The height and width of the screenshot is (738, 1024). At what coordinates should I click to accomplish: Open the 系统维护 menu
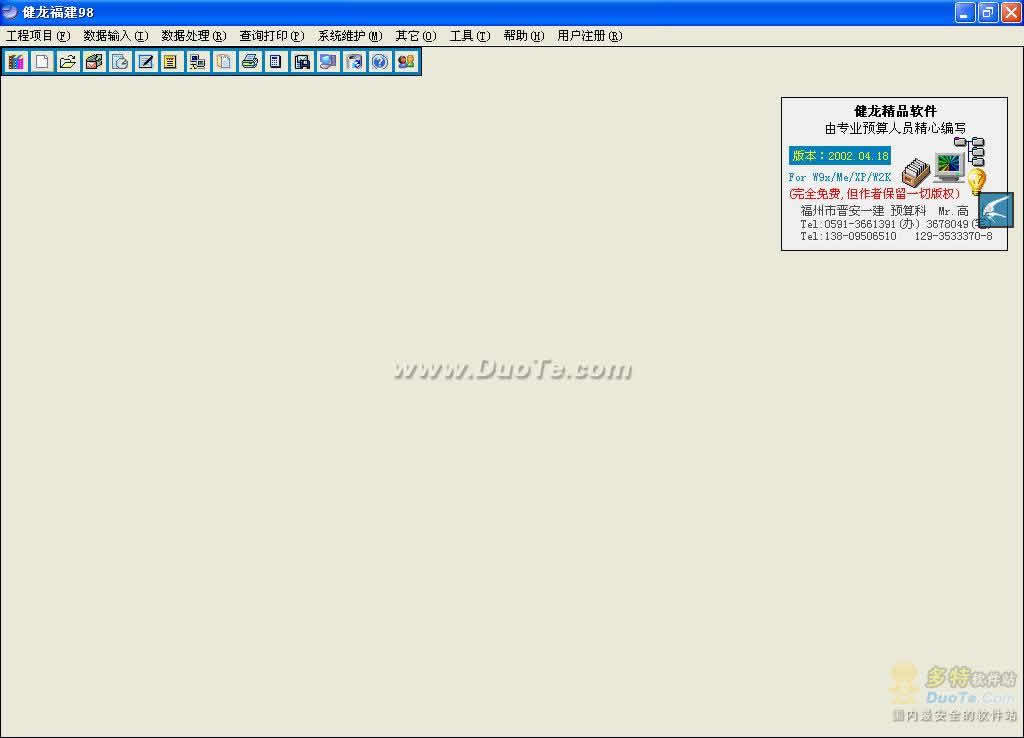point(349,36)
